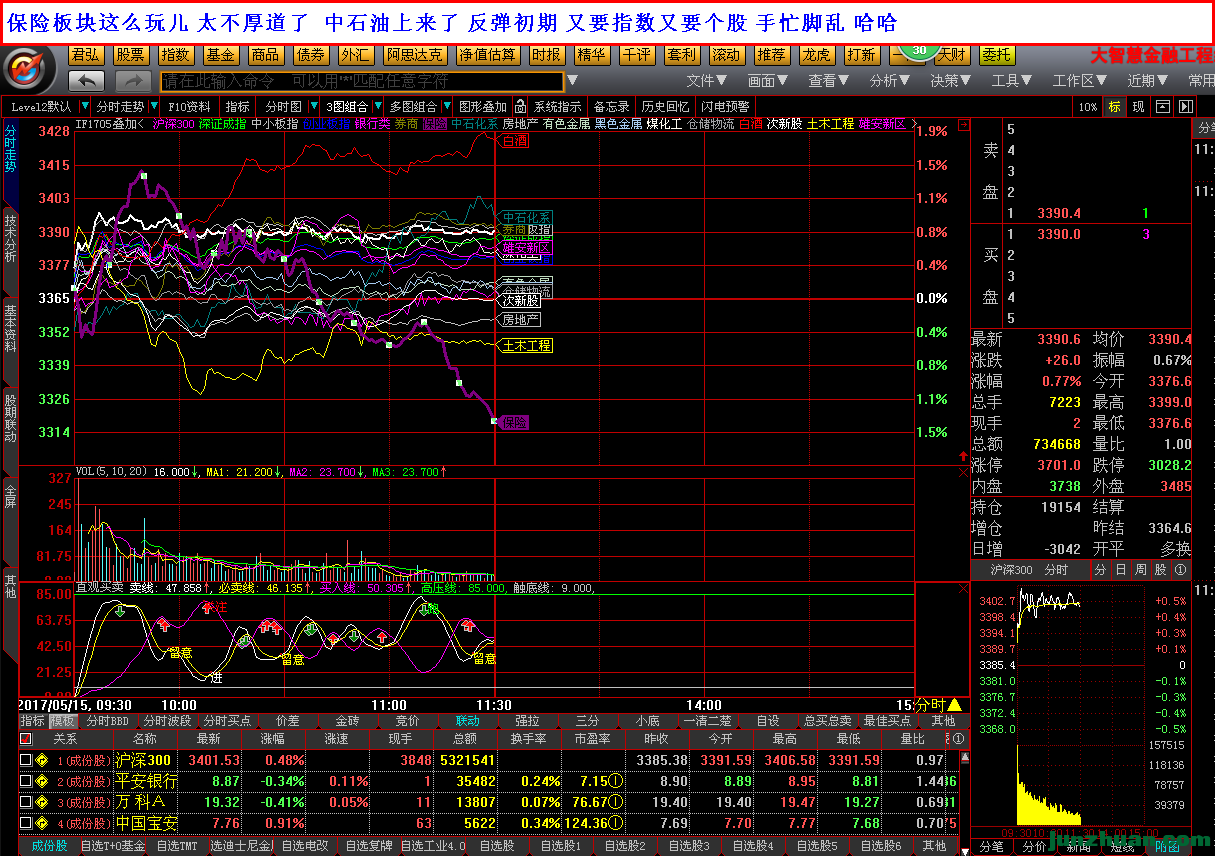
Task: Tick the checkbox for the 平安银行 row
Action: pos(26,781)
